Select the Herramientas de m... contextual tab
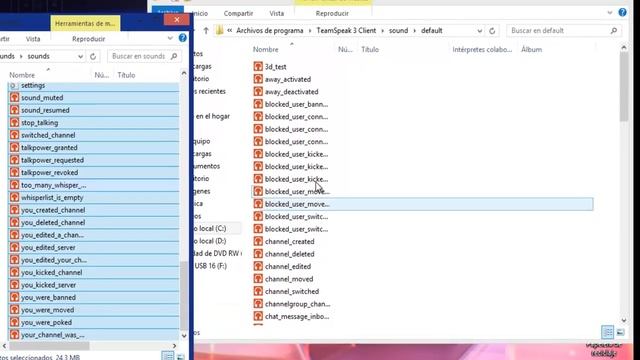This screenshot has width=640, height=360. pyautogui.click(x=85, y=24)
